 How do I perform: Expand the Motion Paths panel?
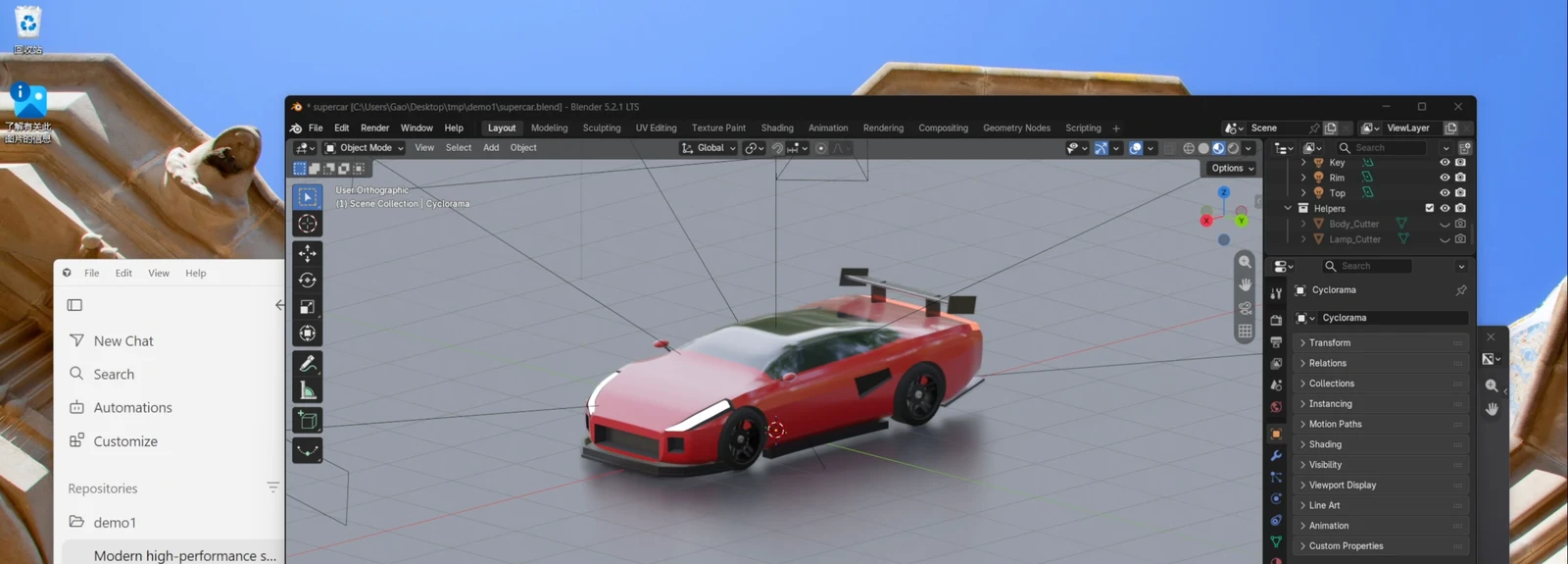click(x=1382, y=424)
